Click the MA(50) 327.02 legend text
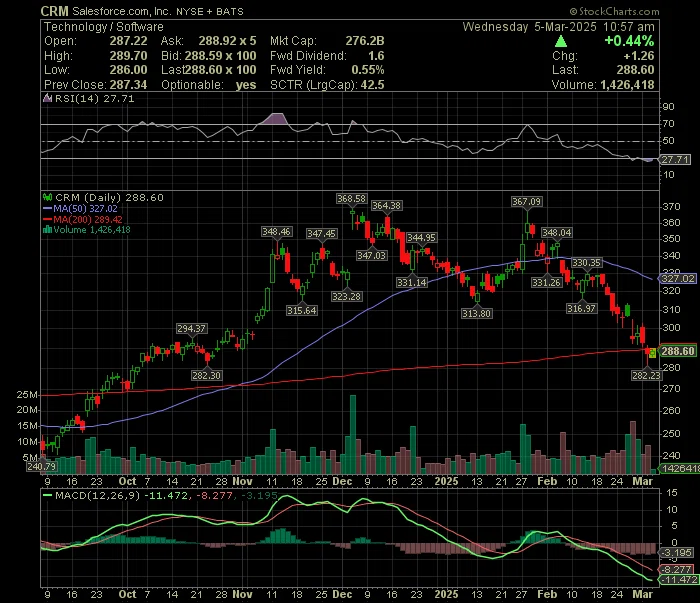The image size is (700, 603). tap(85, 209)
